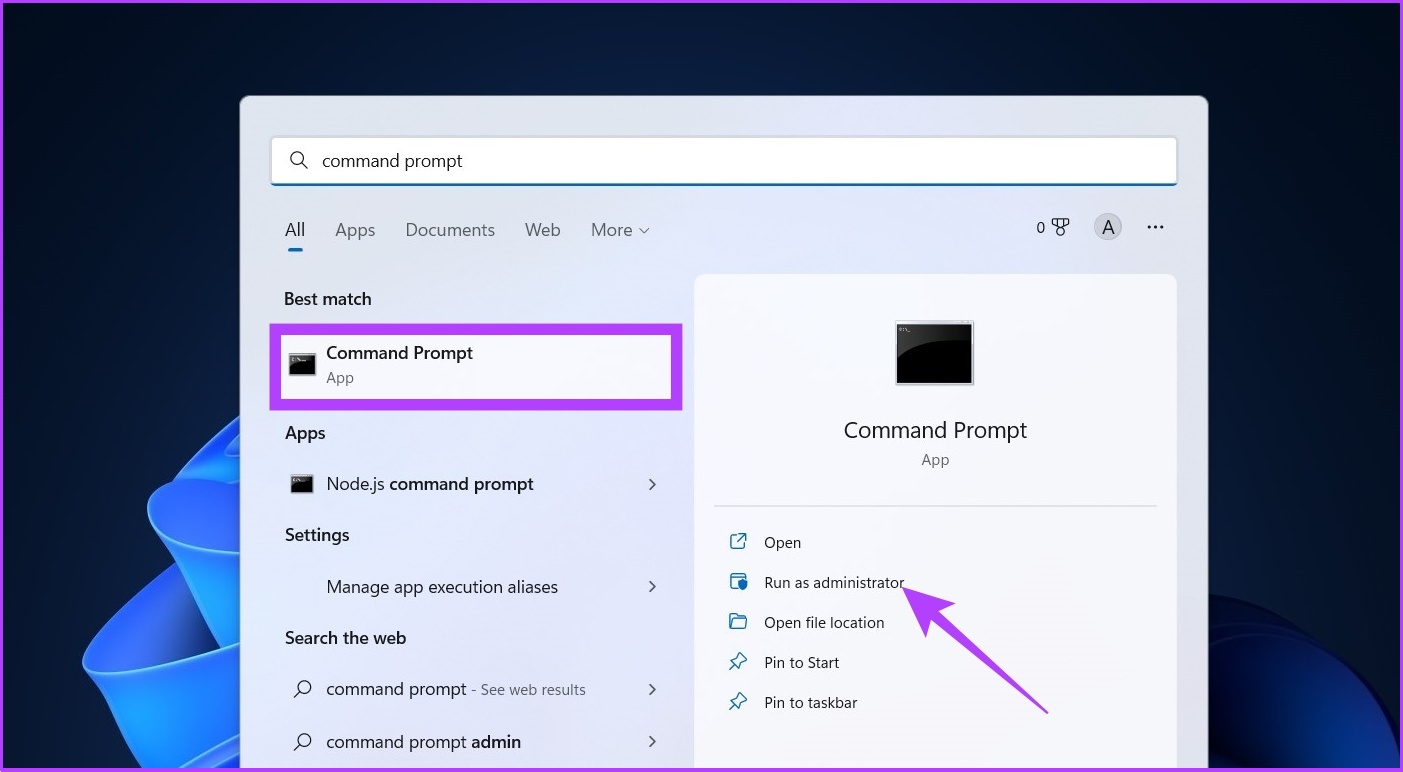Click the Command Prompt icon in Best match
This screenshot has width=1403, height=772.
pyautogui.click(x=302, y=364)
